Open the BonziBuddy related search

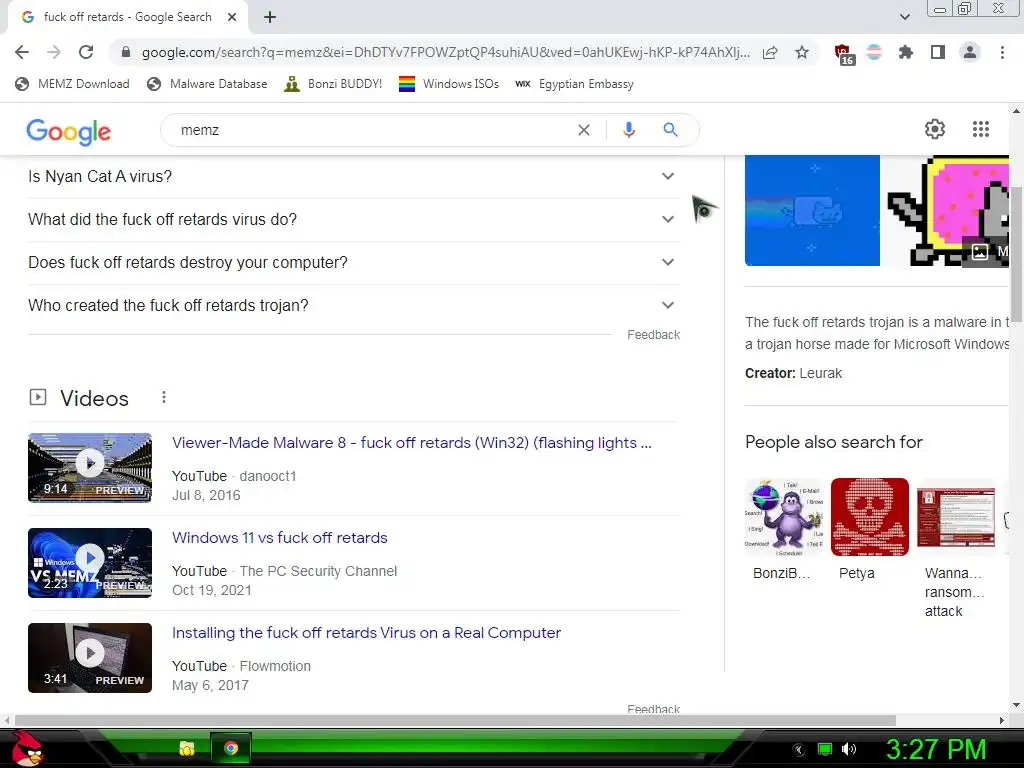click(x=784, y=530)
